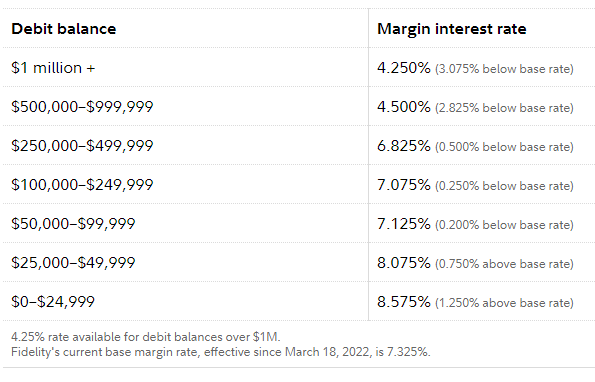Viewport: 595px width, 382px height.
Task: Click the 7.125% margin interest rate
Action: [x=404, y=224]
